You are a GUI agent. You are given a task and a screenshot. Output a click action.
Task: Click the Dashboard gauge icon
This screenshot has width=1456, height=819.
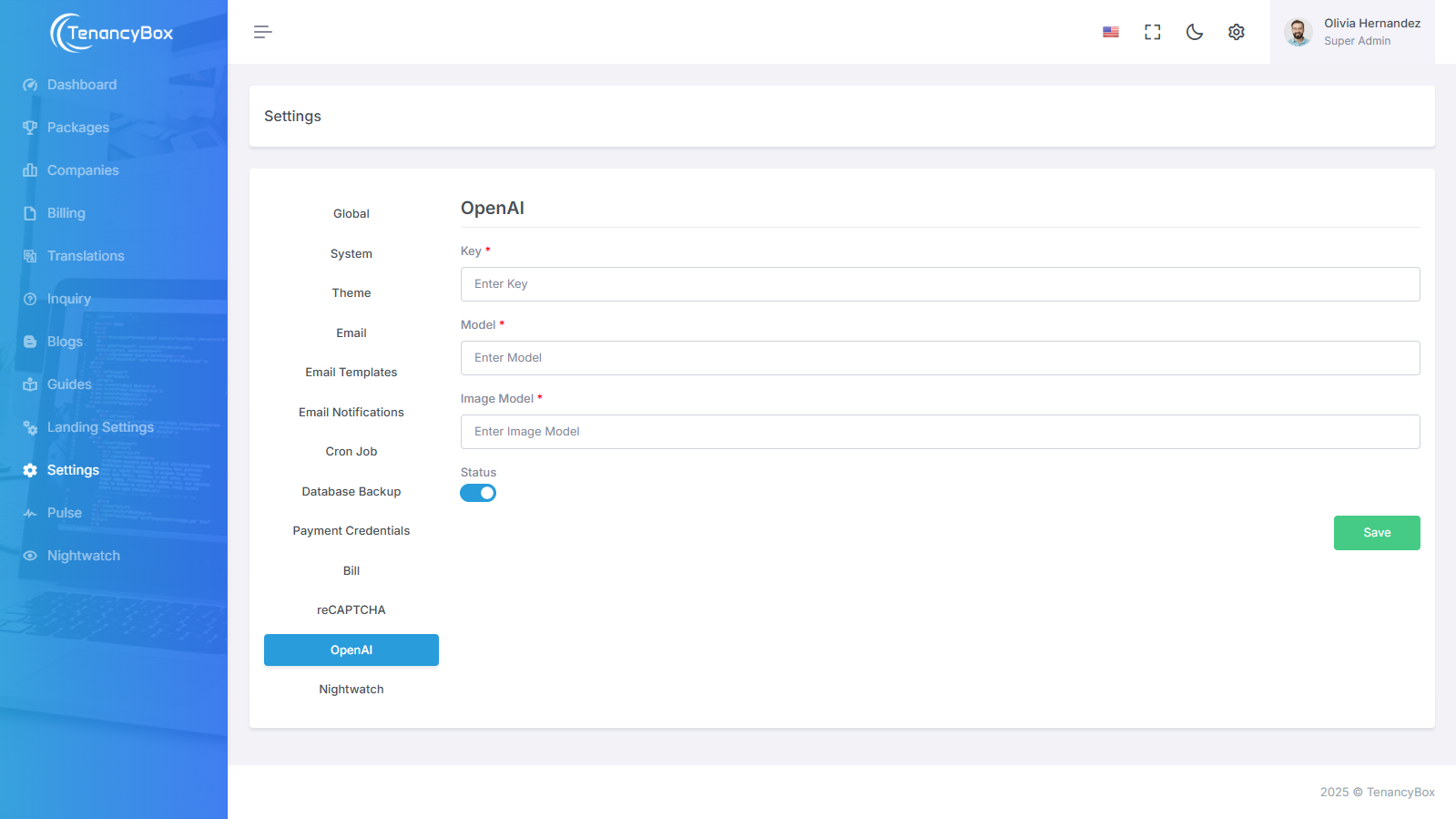point(30,85)
